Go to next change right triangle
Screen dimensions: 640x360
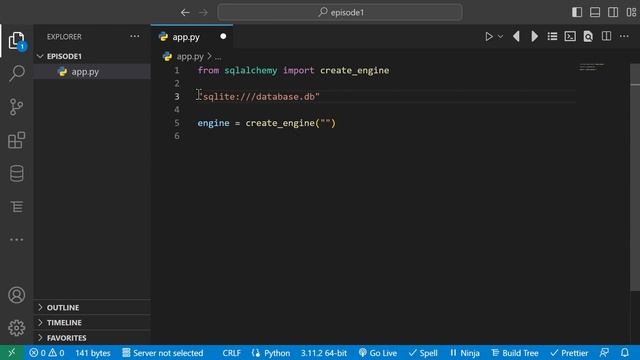point(534,37)
